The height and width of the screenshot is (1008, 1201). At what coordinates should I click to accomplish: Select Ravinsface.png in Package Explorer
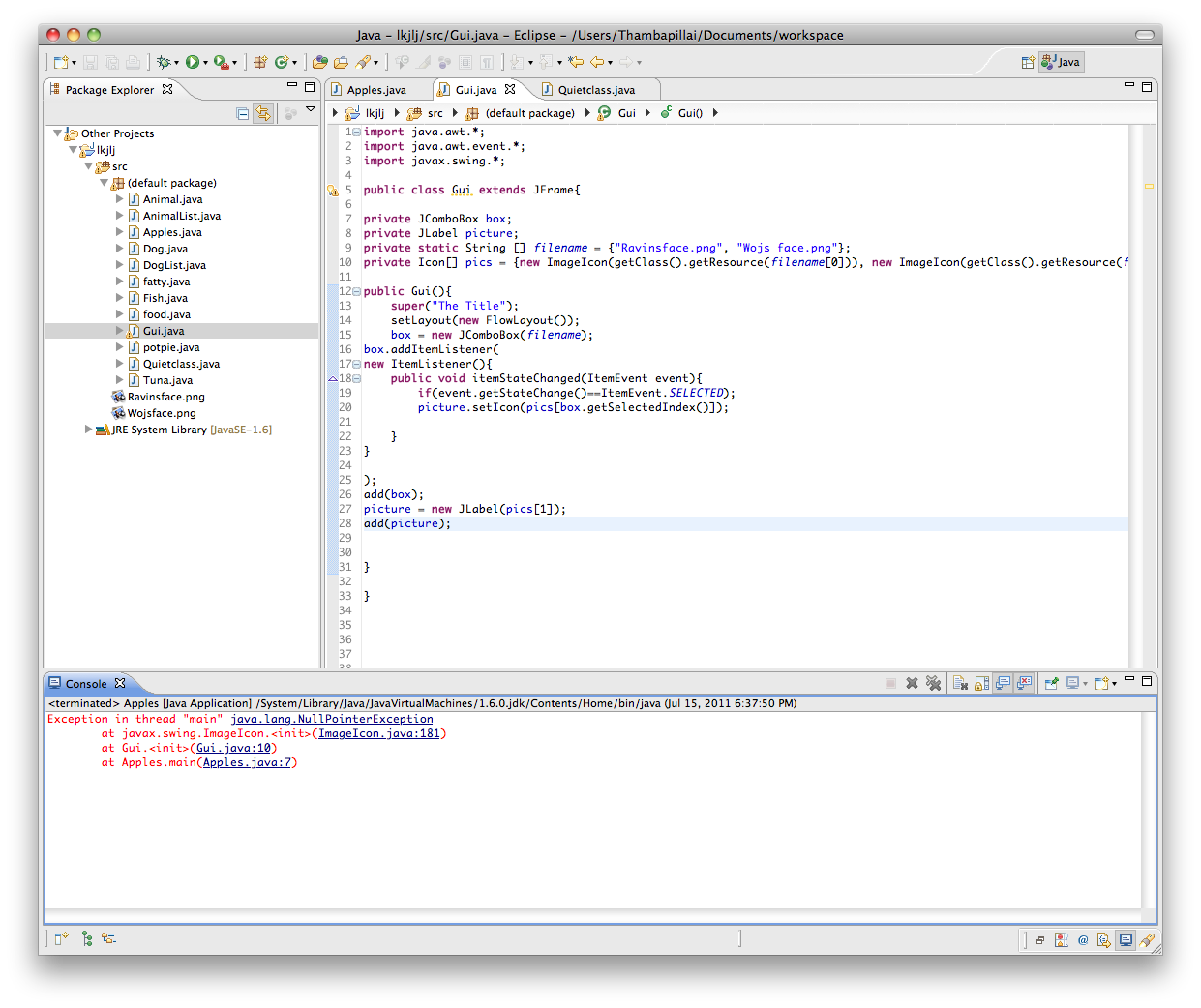coord(165,397)
